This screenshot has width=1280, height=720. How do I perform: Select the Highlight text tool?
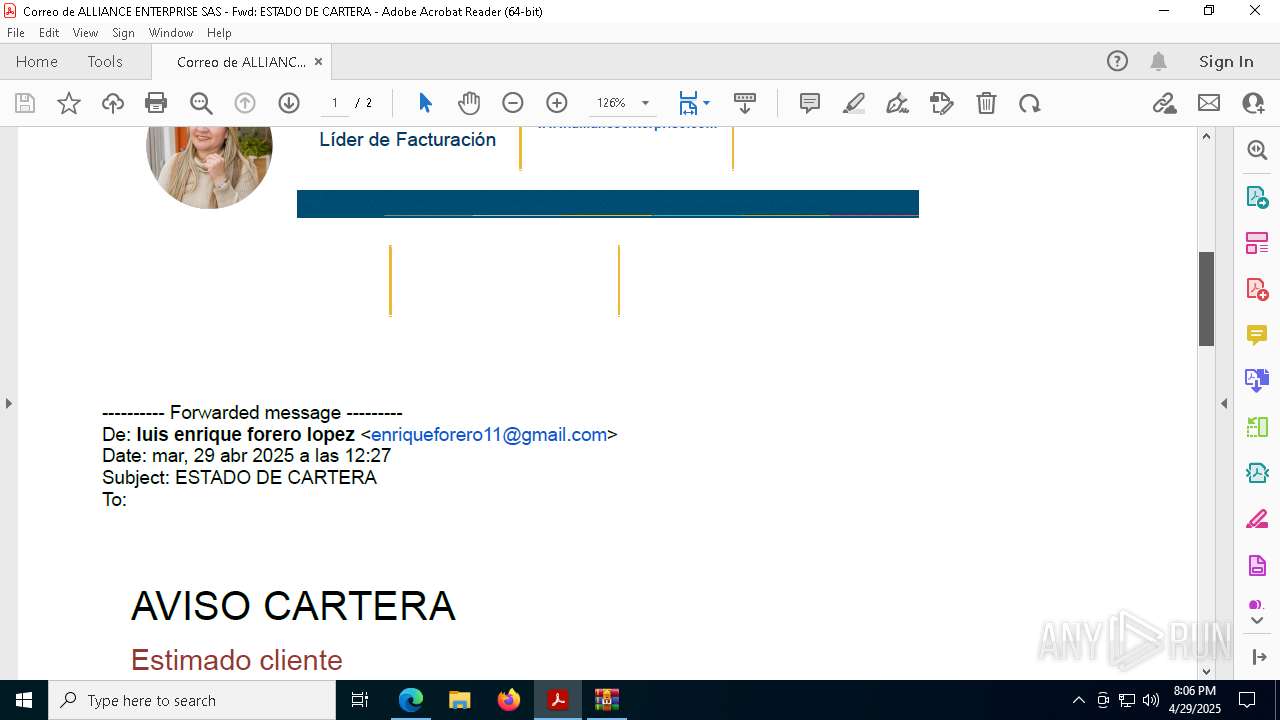854,103
